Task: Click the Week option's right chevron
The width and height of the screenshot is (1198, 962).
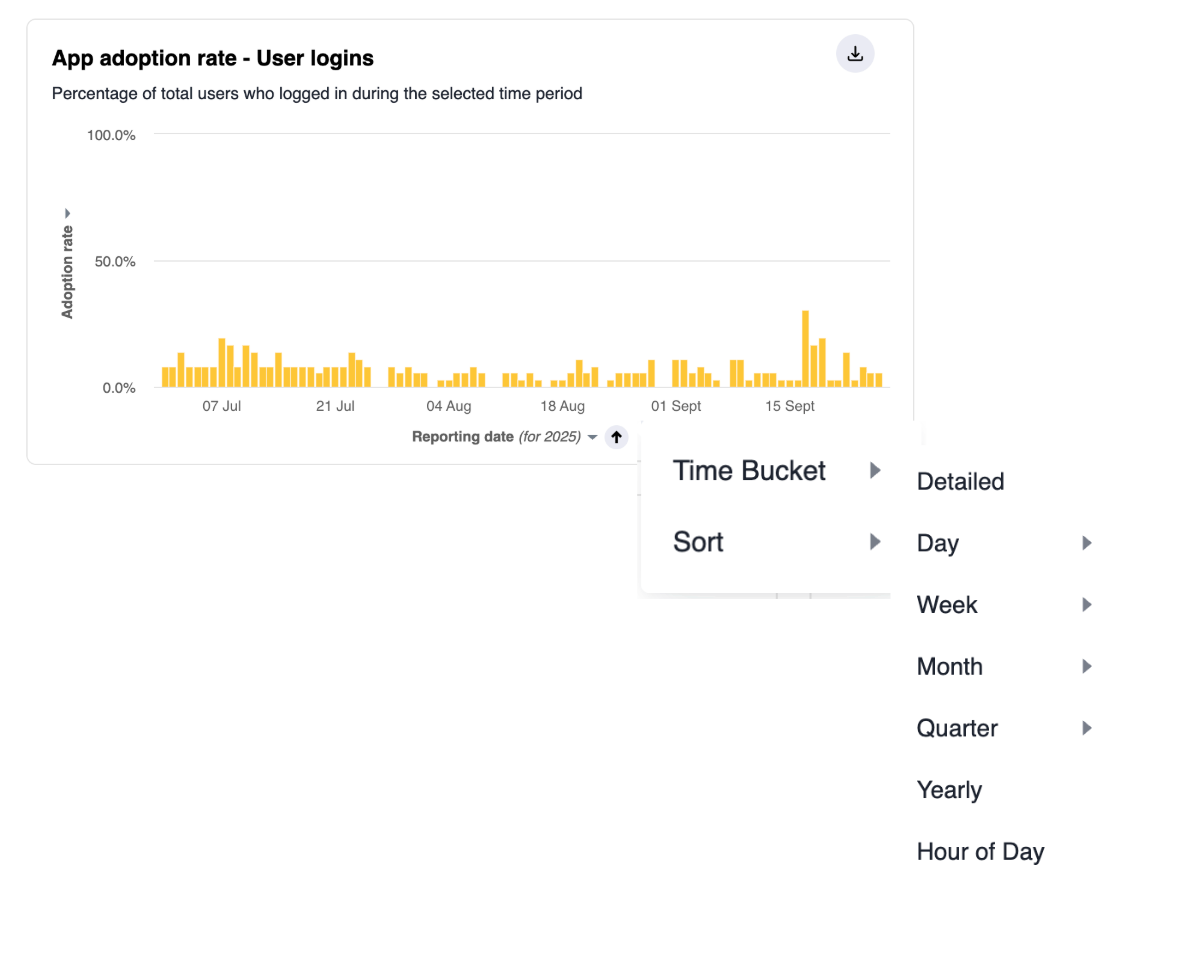Action: pyautogui.click(x=1086, y=604)
